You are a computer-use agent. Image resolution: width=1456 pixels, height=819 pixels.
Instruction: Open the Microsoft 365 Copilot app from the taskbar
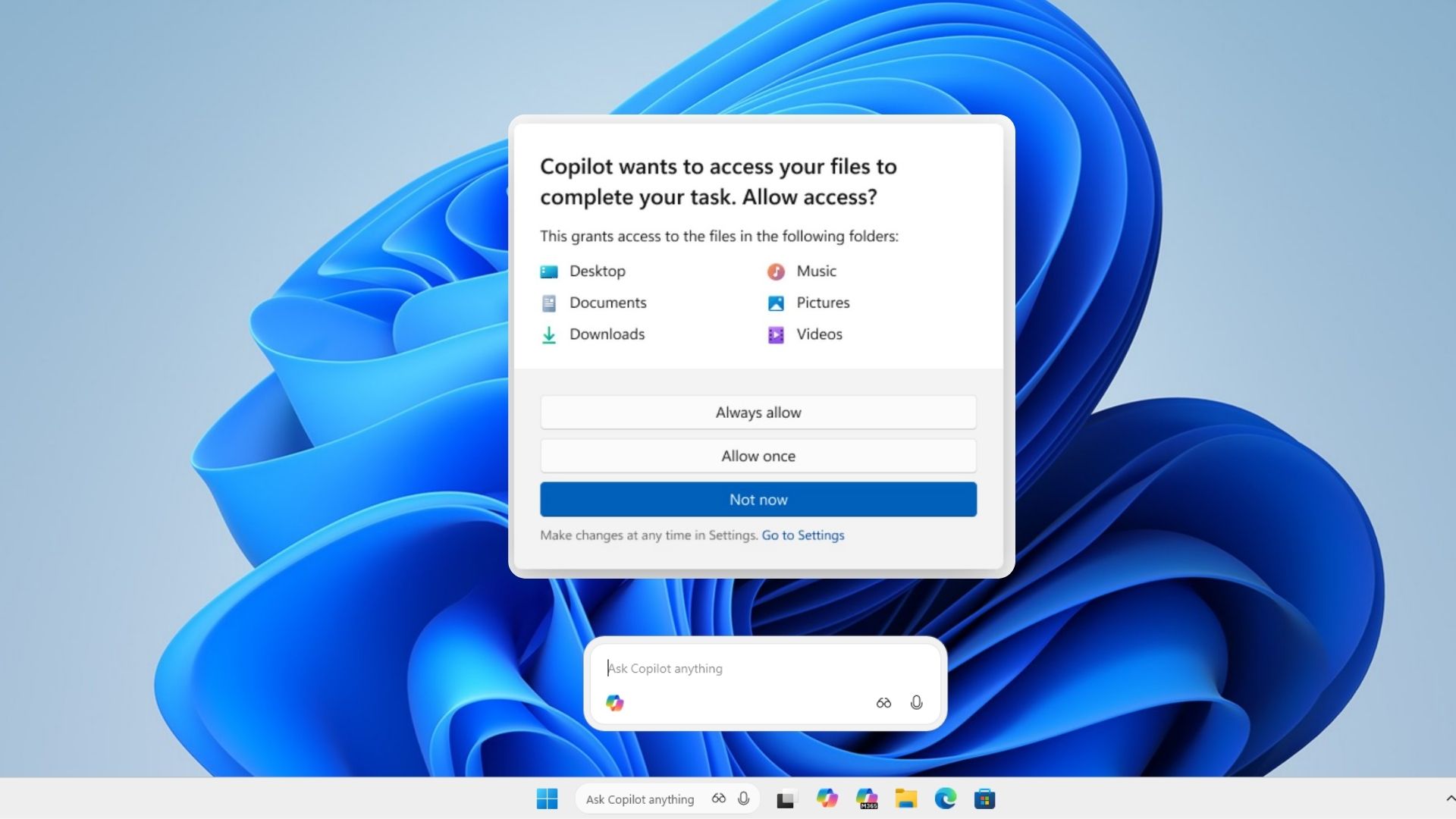pyautogui.click(x=867, y=798)
